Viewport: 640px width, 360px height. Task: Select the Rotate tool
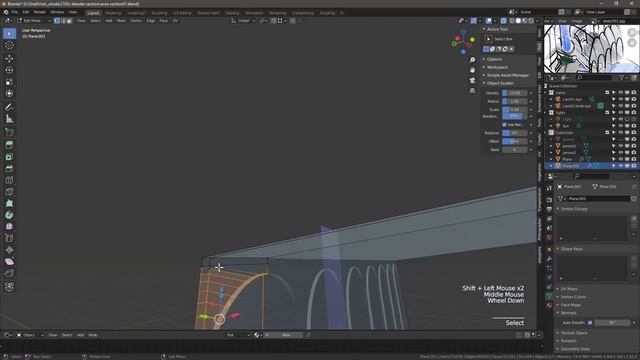point(9,70)
